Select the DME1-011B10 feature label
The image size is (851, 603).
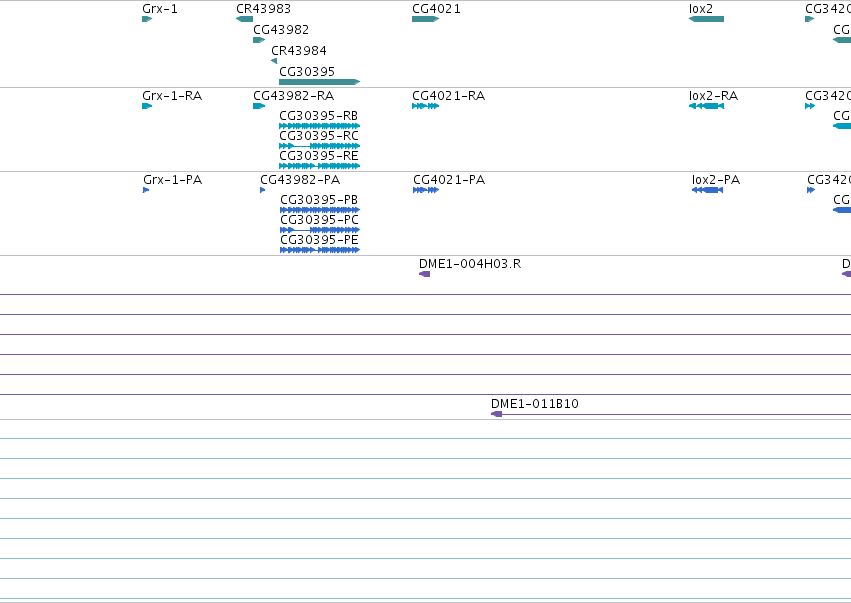click(x=535, y=404)
